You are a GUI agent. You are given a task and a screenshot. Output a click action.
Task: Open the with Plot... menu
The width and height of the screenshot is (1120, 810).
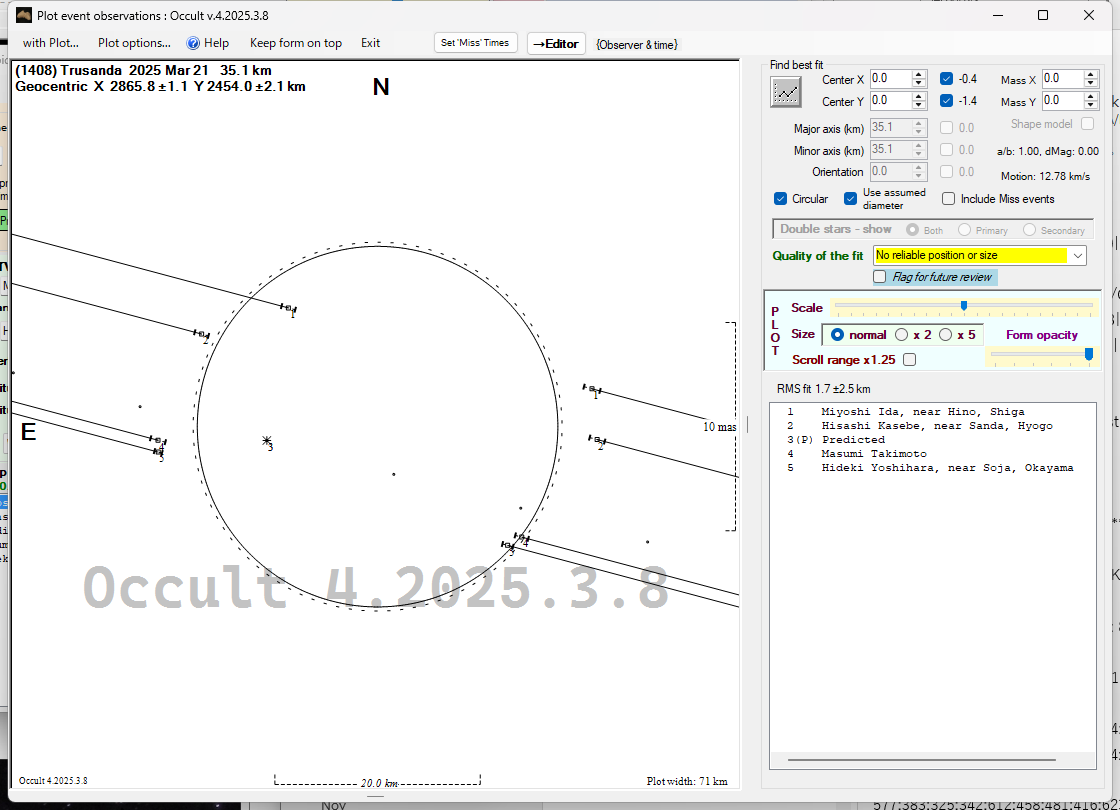pyautogui.click(x=50, y=43)
